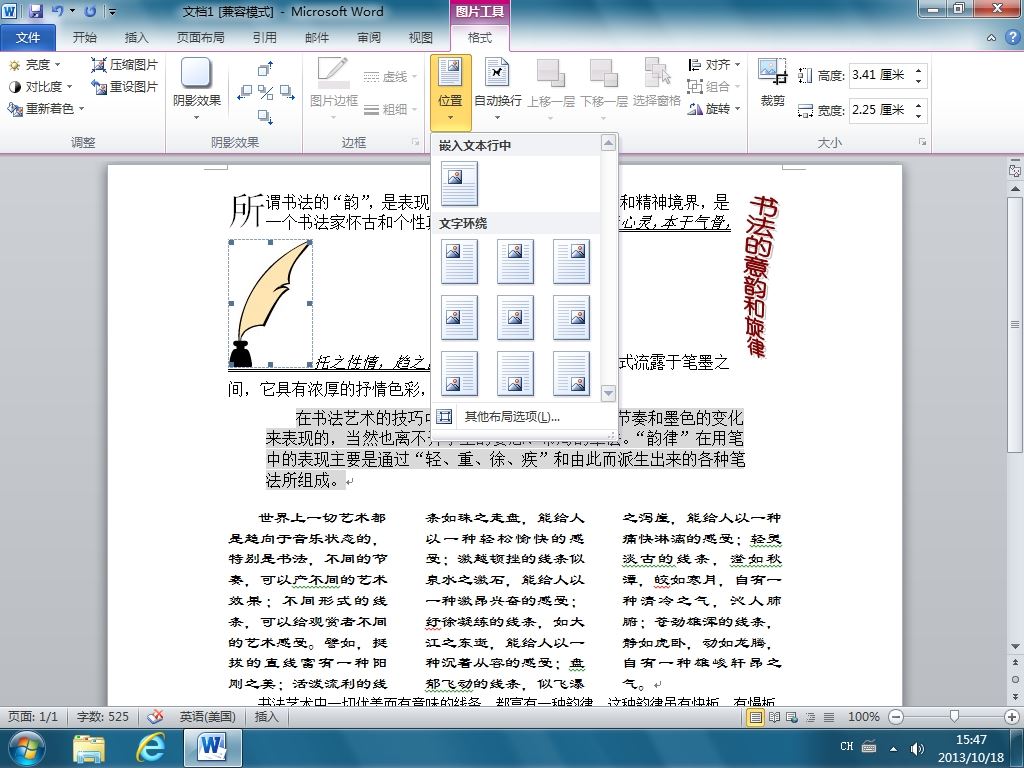Open the line weight dropdown
Image resolution: width=1024 pixels, height=768 pixels.
coord(390,109)
